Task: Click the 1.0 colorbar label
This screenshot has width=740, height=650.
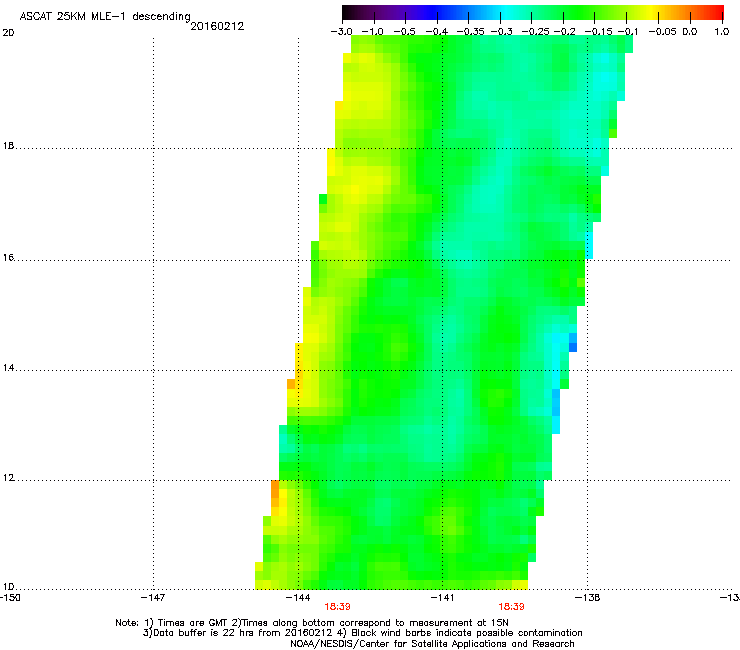Action: [x=722, y=32]
